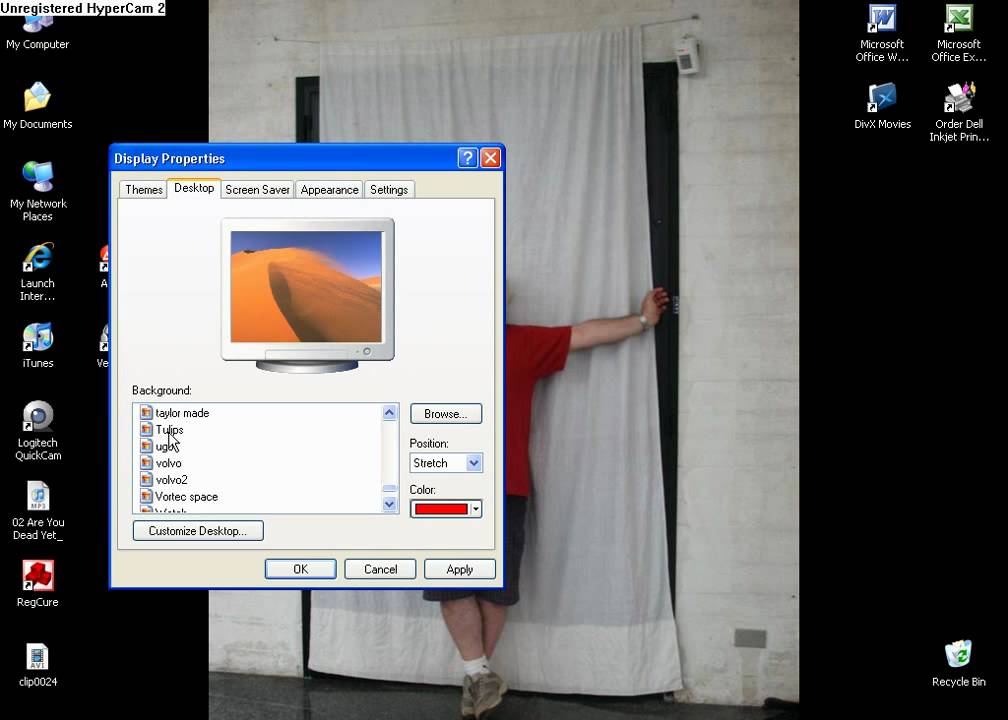Open the Appearance tab
This screenshot has width=1008, height=720.
click(x=329, y=190)
